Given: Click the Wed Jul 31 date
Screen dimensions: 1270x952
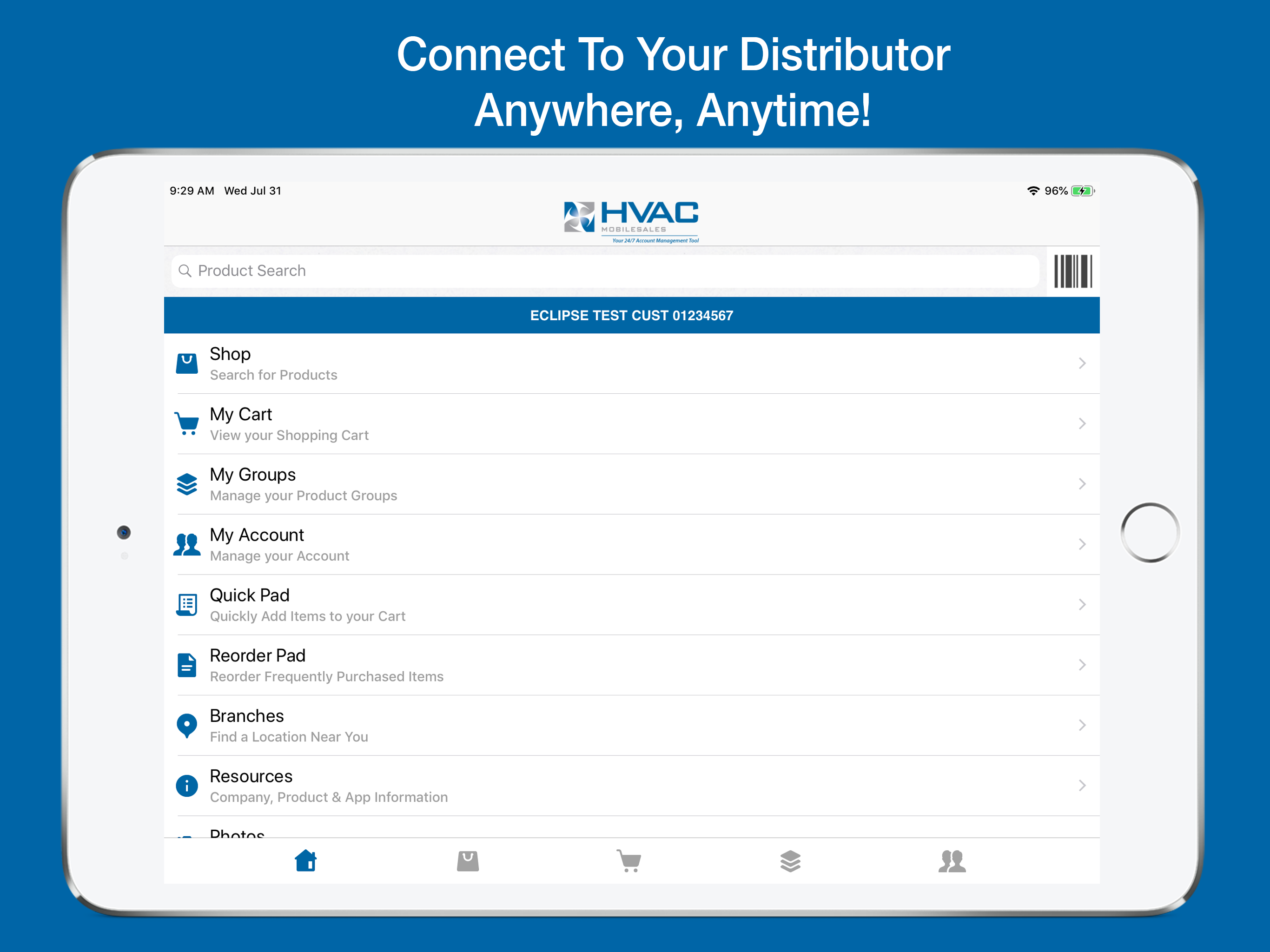Looking at the screenshot, I should (252, 191).
